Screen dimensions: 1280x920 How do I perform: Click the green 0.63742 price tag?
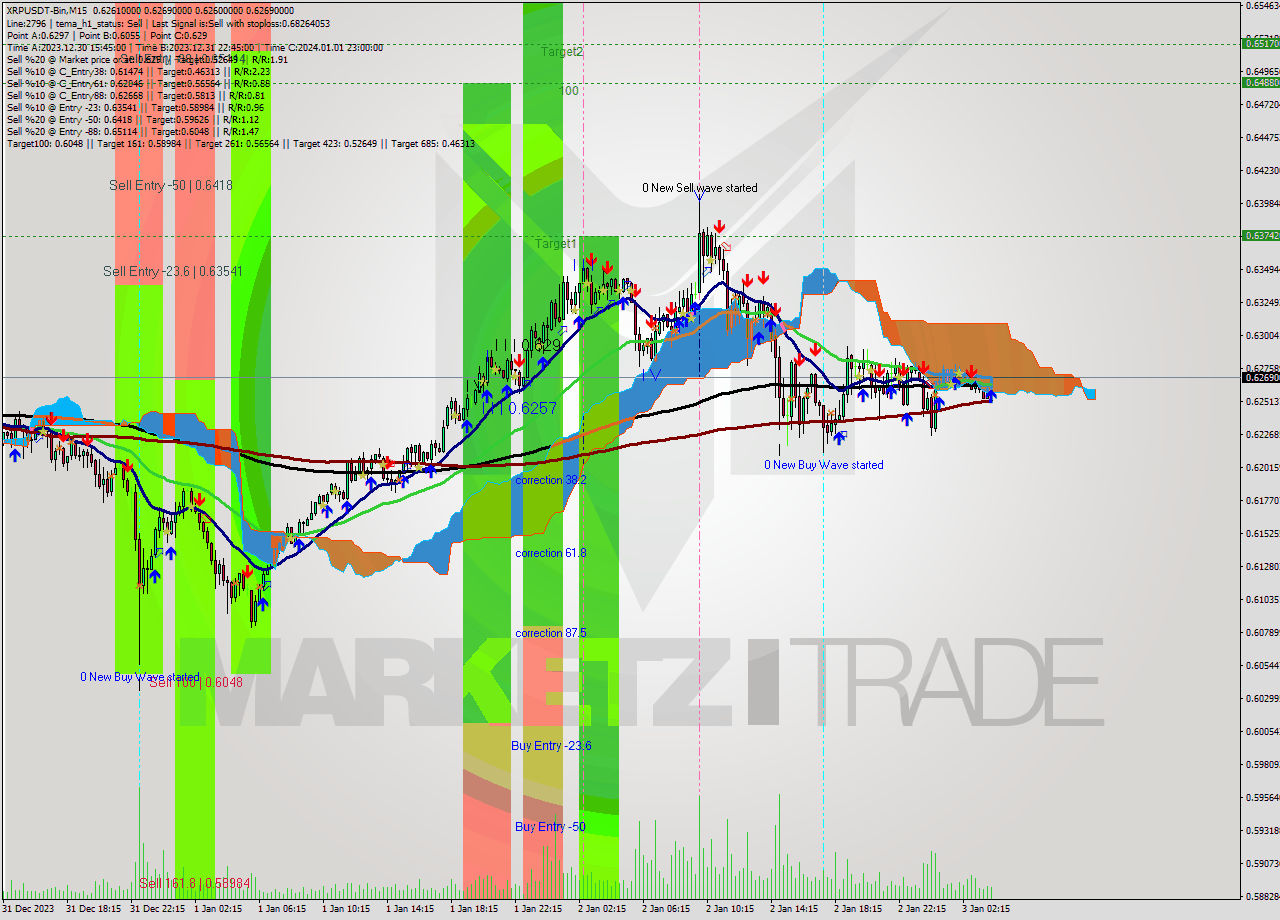[1260, 236]
